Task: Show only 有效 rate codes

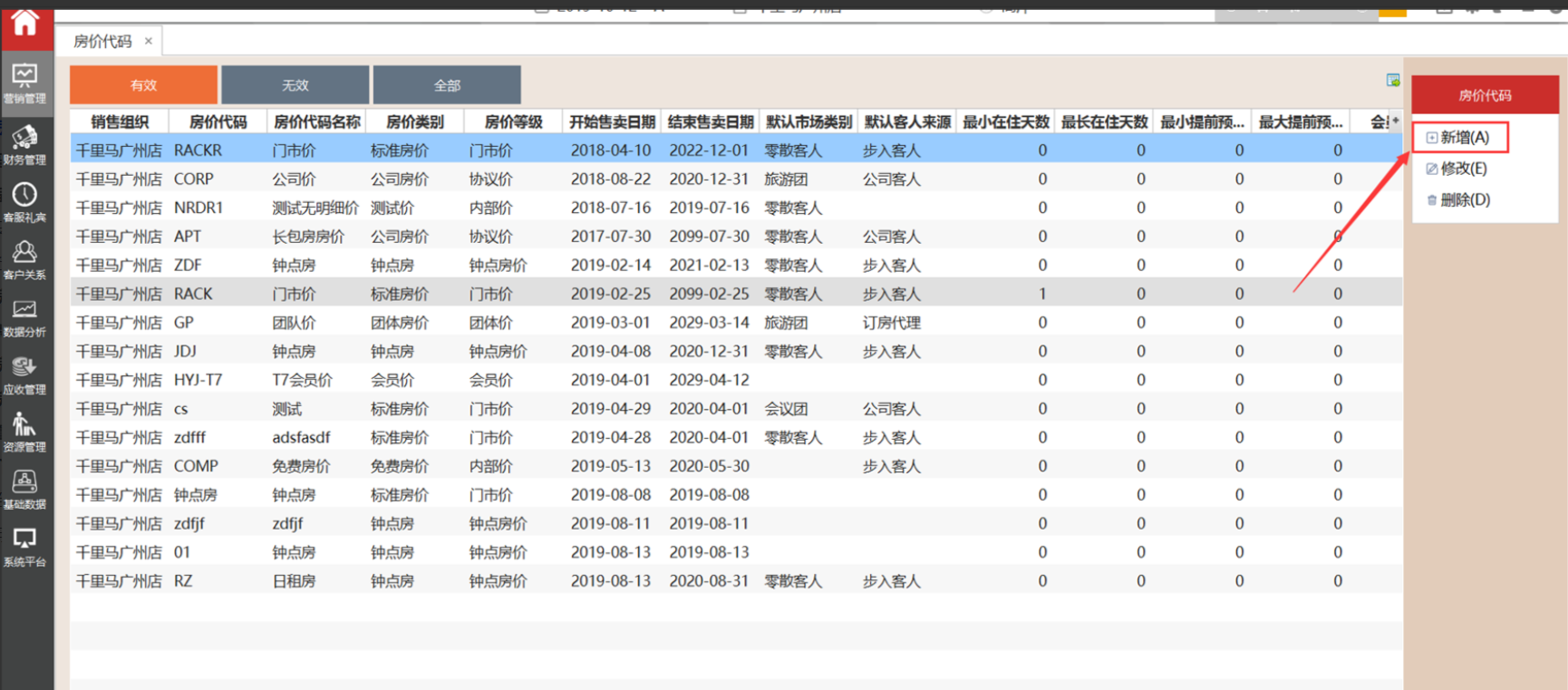Action: click(x=143, y=85)
